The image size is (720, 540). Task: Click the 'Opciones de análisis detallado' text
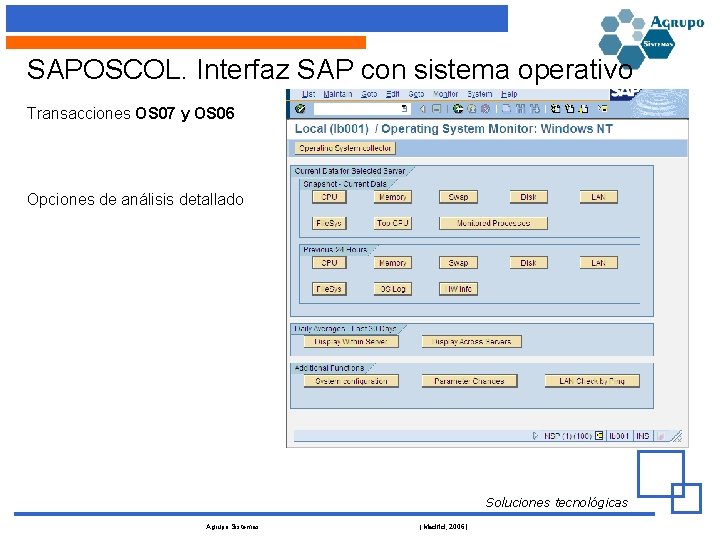[135, 200]
